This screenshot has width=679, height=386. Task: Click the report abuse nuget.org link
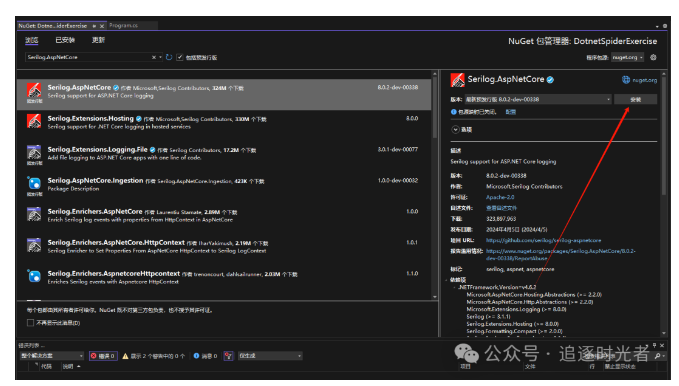point(561,255)
